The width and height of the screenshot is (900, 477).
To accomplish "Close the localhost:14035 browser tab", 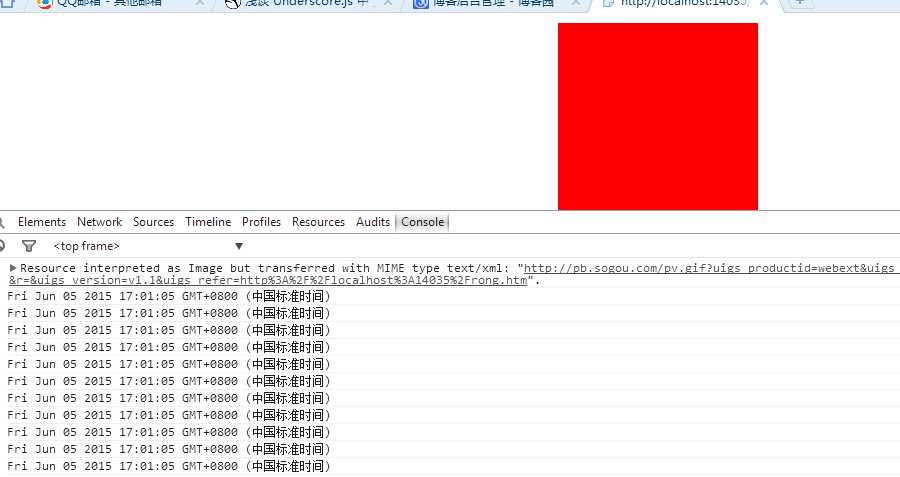I will [764, 3].
